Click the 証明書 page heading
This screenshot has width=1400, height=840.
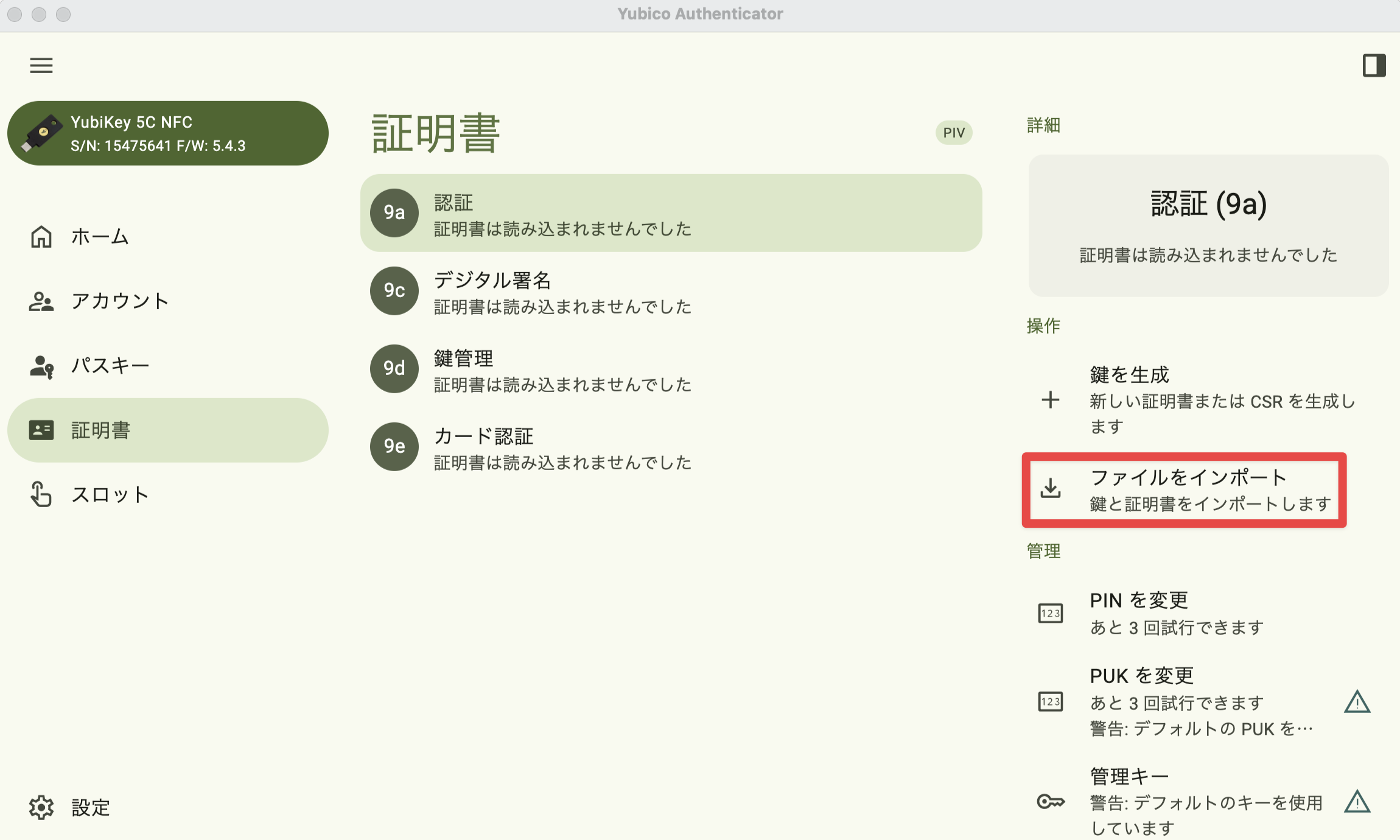[436, 133]
